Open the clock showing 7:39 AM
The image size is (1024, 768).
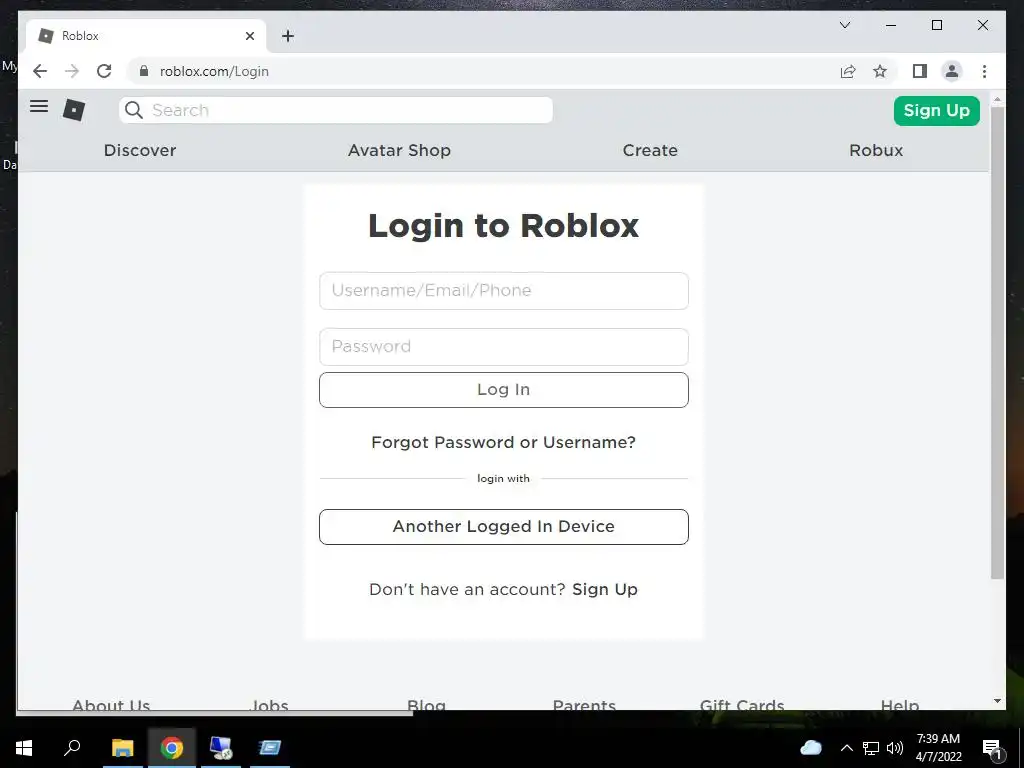(938, 748)
